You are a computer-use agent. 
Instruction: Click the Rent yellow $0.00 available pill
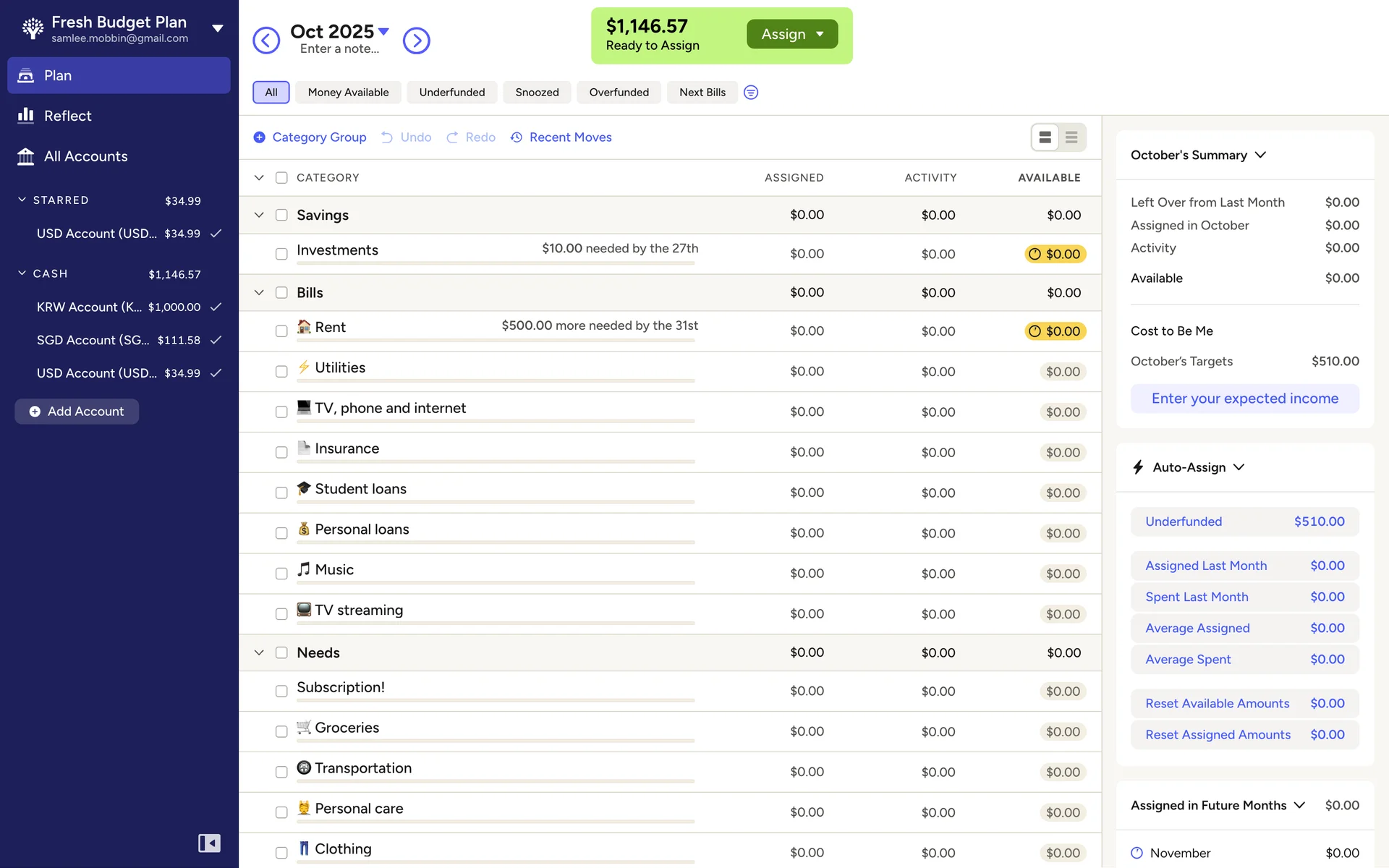1055,331
